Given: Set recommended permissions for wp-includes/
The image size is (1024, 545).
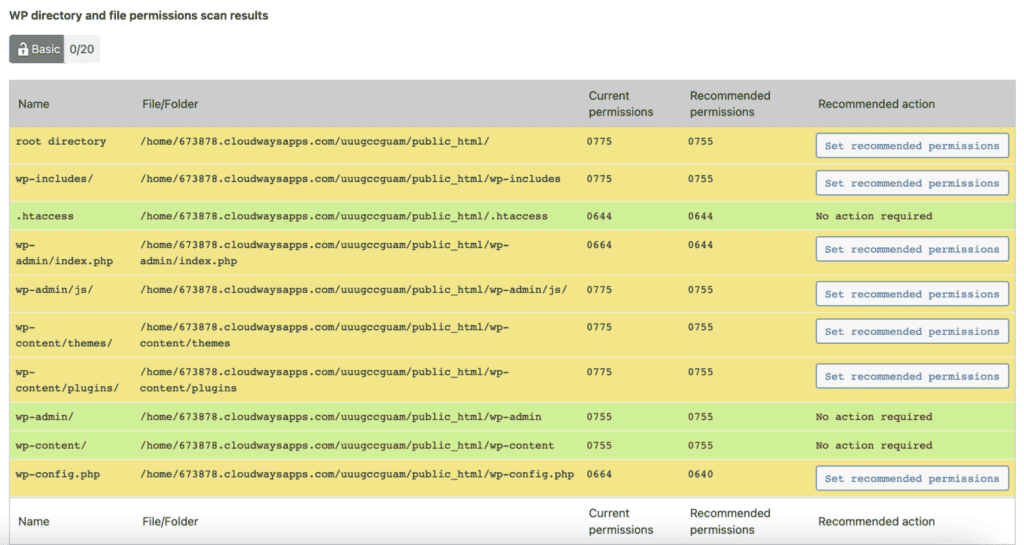Looking at the screenshot, I should tap(912, 183).
